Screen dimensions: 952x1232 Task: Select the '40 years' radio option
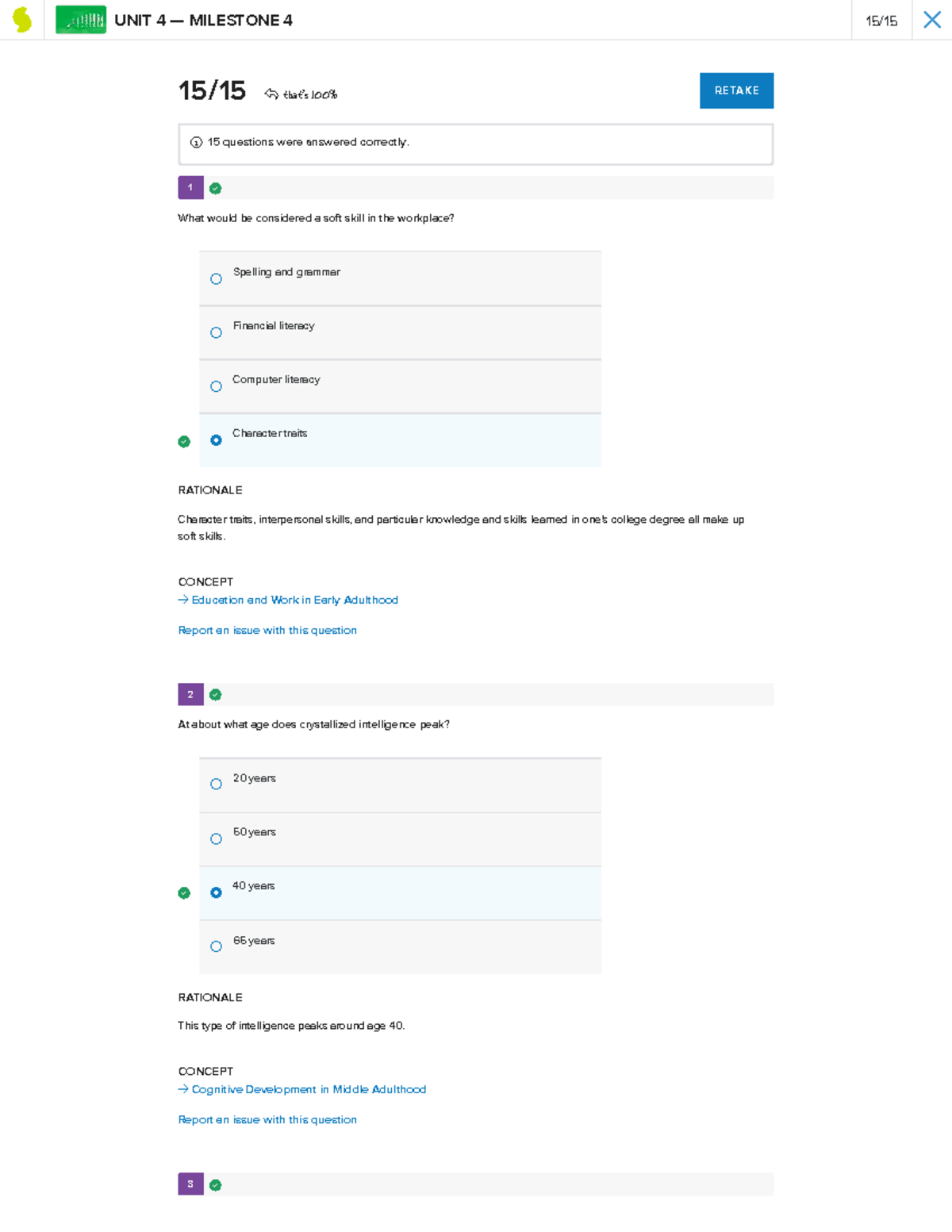(216, 893)
